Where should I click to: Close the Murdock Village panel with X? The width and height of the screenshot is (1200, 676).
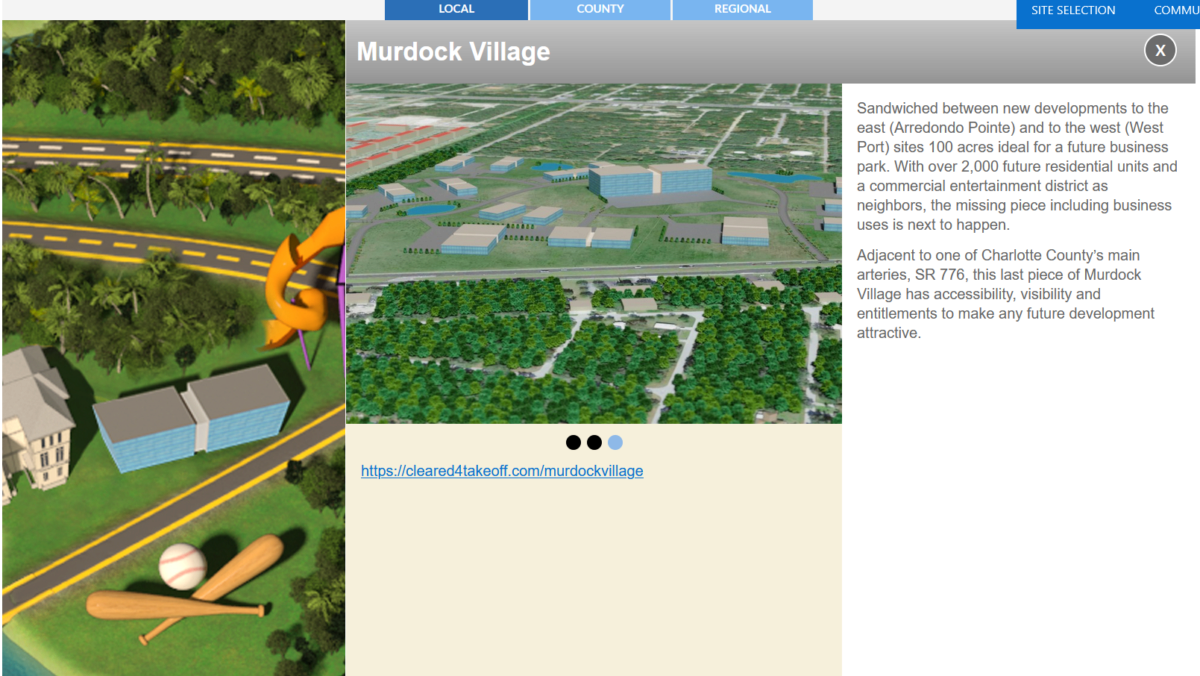pyautogui.click(x=1160, y=49)
